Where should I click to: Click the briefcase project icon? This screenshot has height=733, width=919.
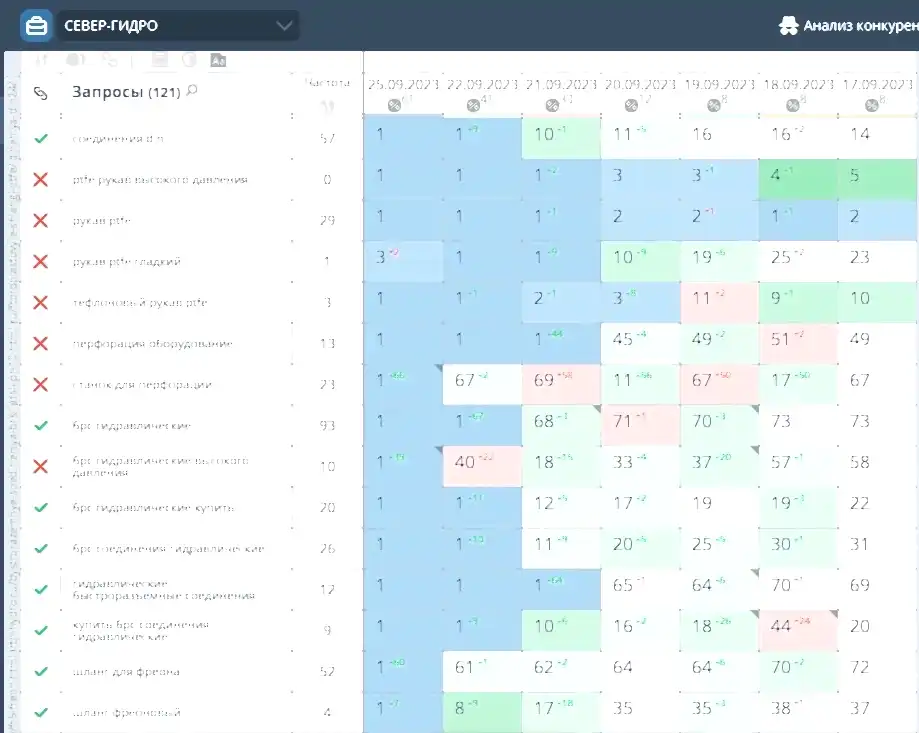tap(36, 26)
